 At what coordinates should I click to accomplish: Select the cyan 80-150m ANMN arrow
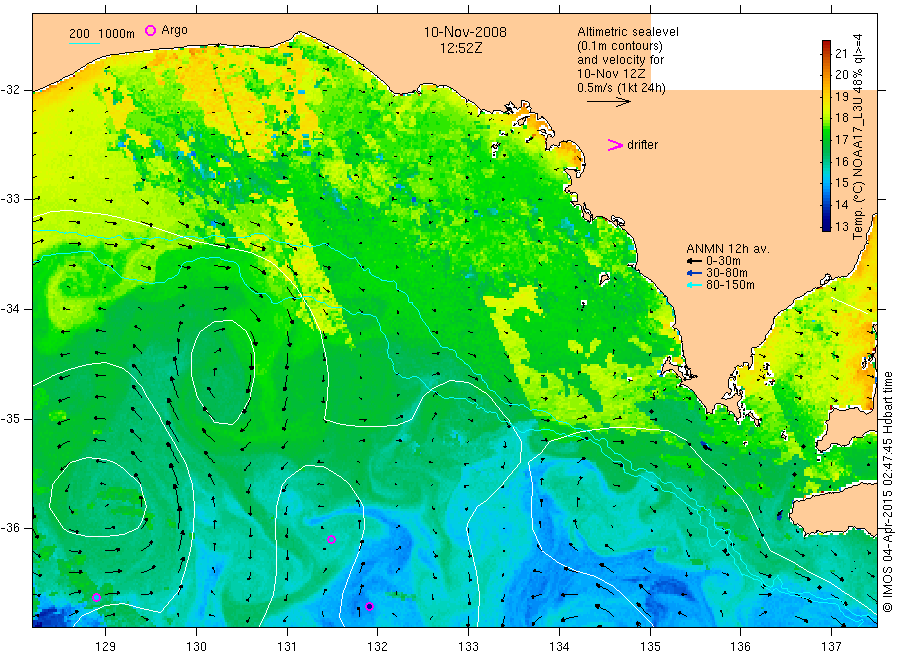point(695,285)
